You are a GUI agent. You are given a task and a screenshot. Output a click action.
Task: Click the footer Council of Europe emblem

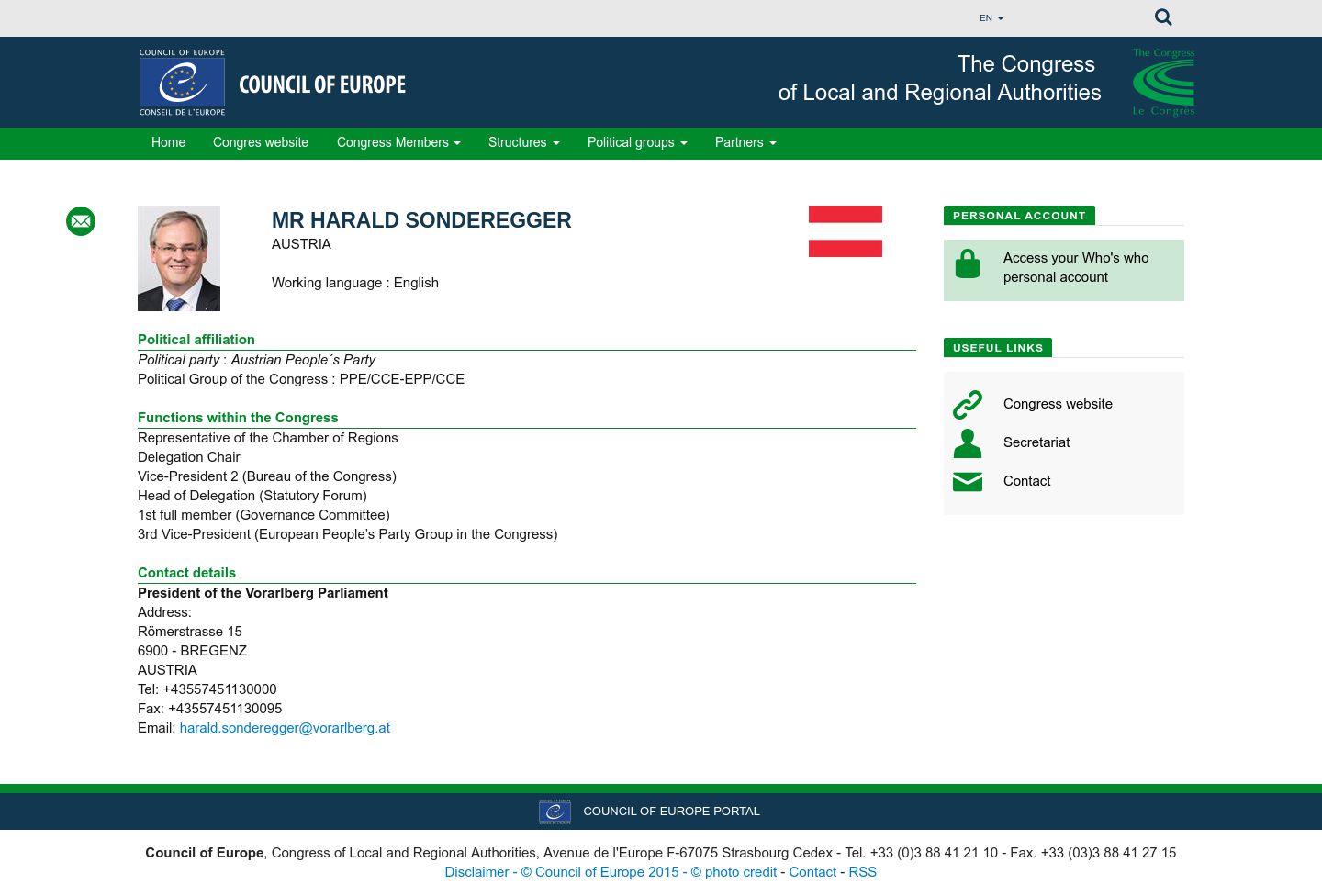click(x=555, y=812)
